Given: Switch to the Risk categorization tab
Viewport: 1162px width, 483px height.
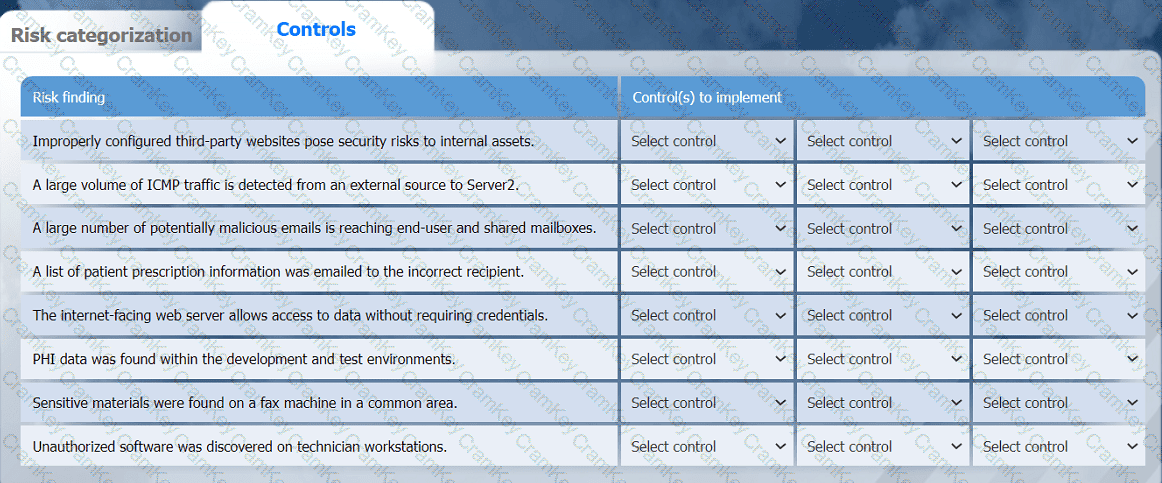Looking at the screenshot, I should click(x=101, y=35).
